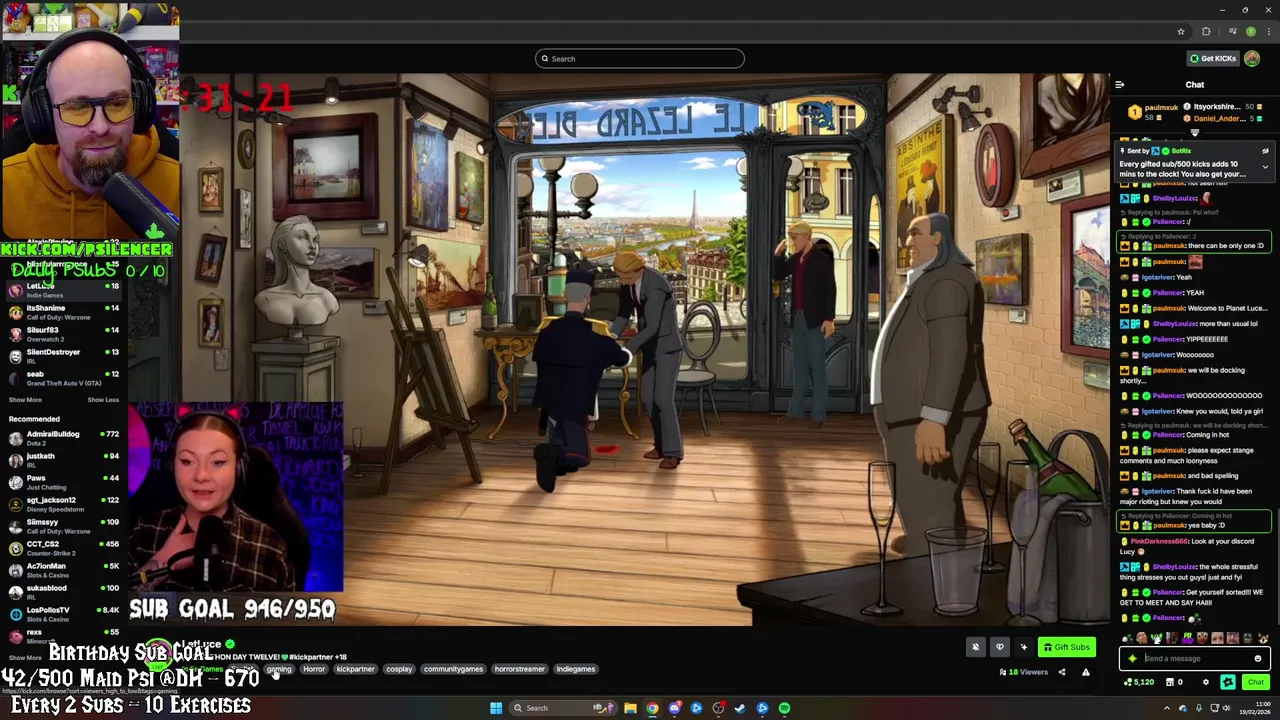Open the 5,120 Kicks balance
Screen dimensions: 1280x720
1139,682
